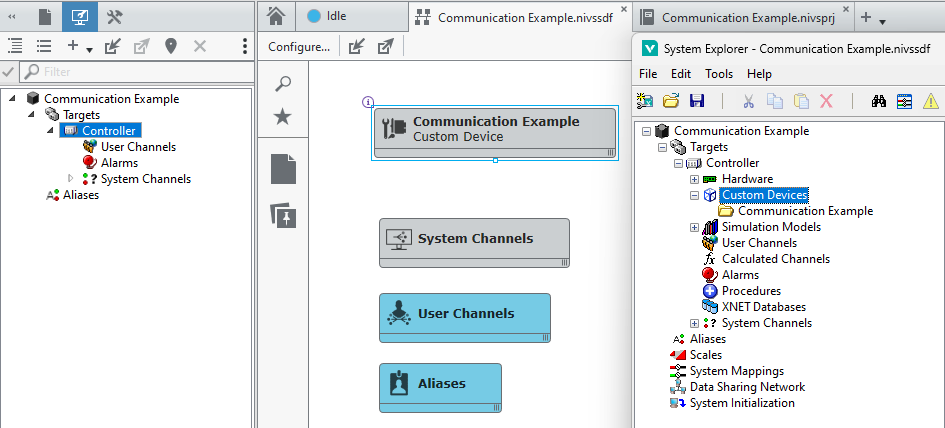
Task: Close the Communication Example.nivssdf tab
Action: (x=624, y=9)
